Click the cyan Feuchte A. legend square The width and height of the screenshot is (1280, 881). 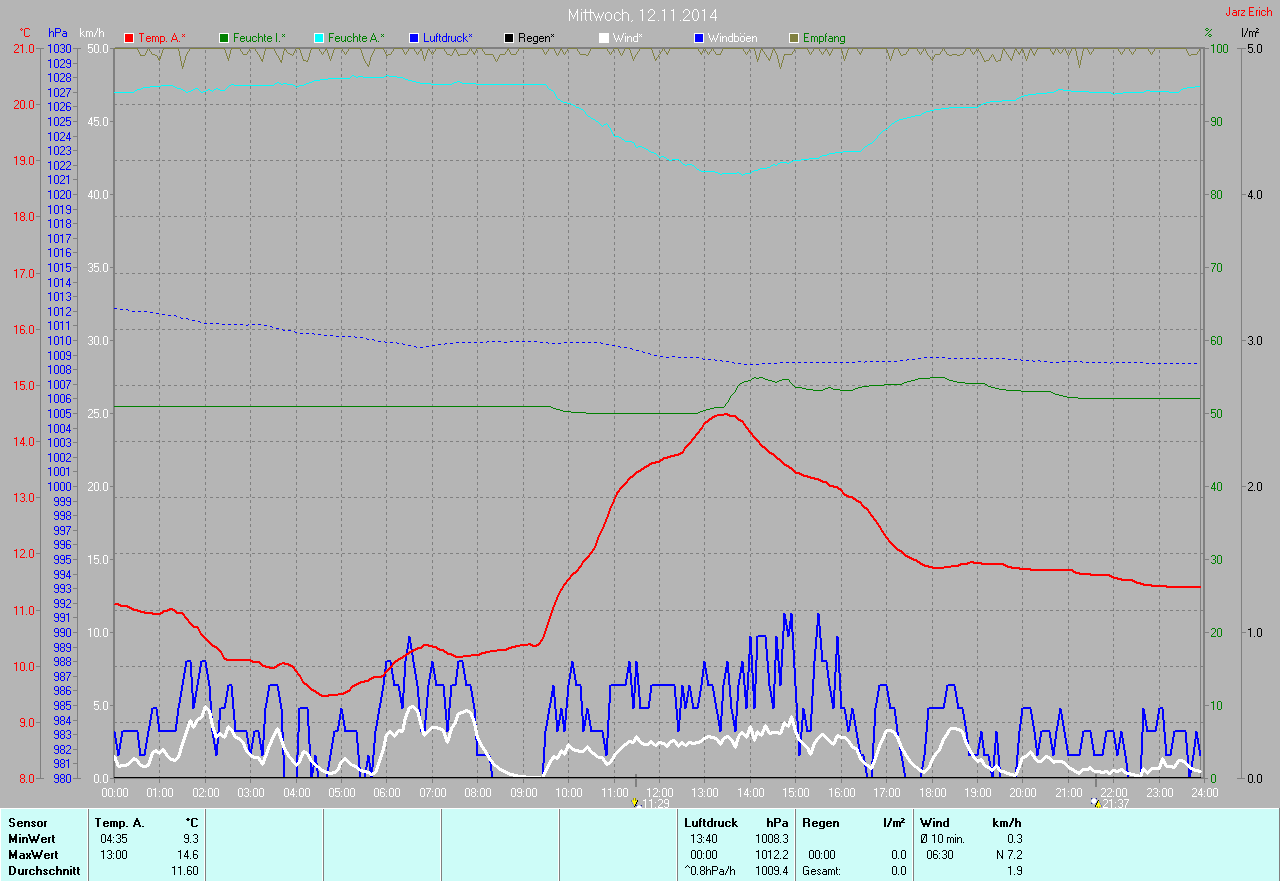(x=319, y=38)
